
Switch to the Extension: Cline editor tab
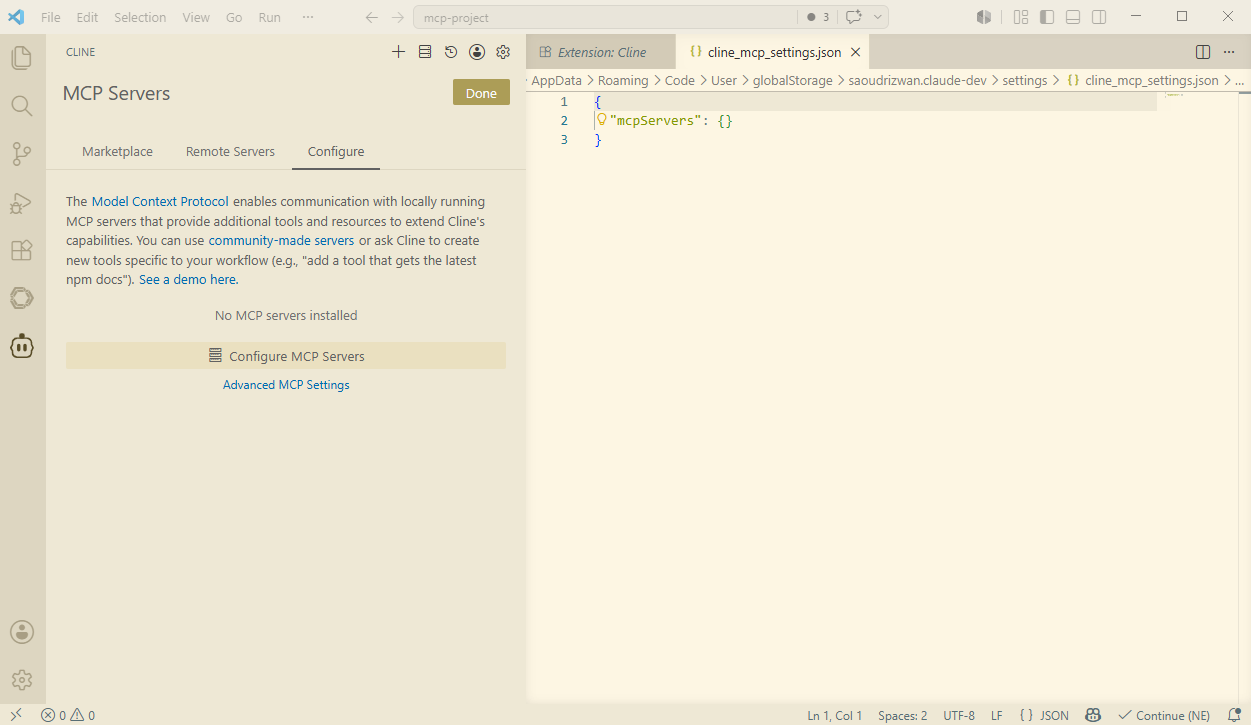pos(601,52)
